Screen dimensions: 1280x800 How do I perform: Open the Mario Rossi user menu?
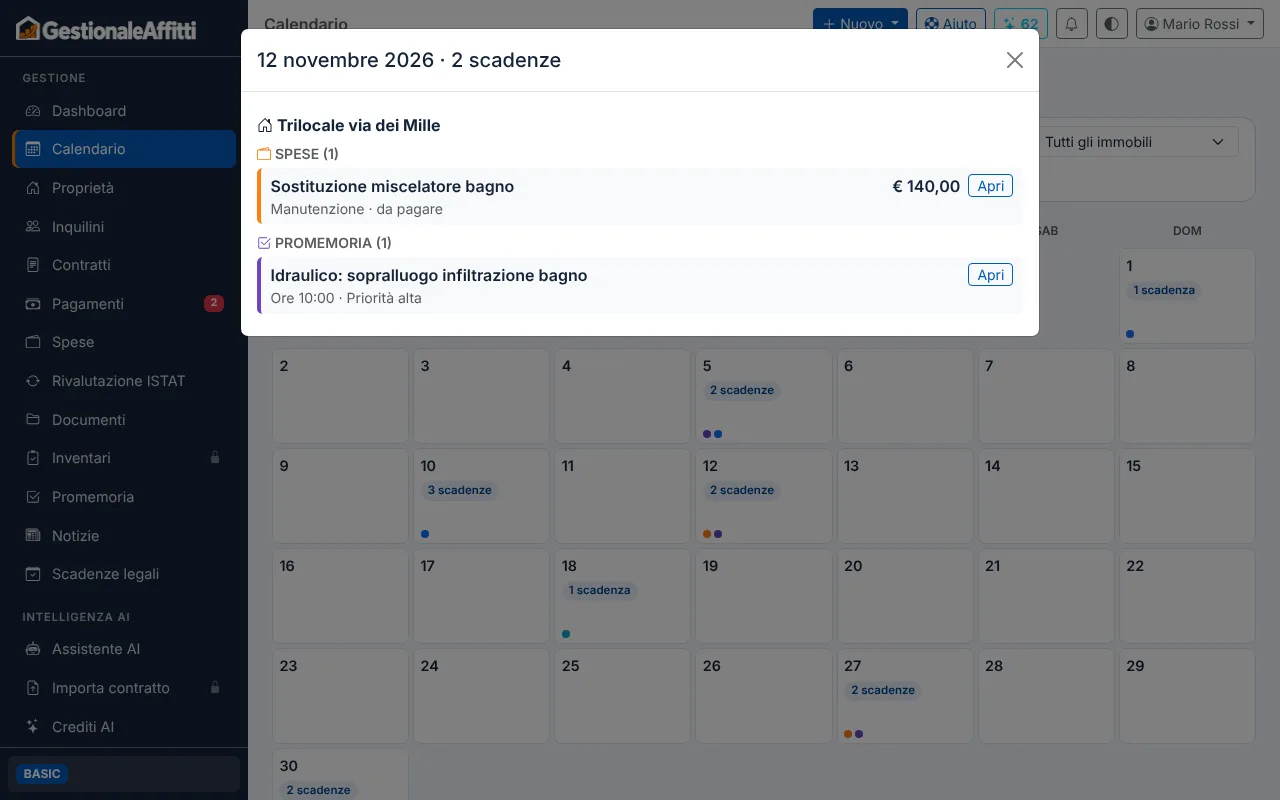(x=1200, y=24)
